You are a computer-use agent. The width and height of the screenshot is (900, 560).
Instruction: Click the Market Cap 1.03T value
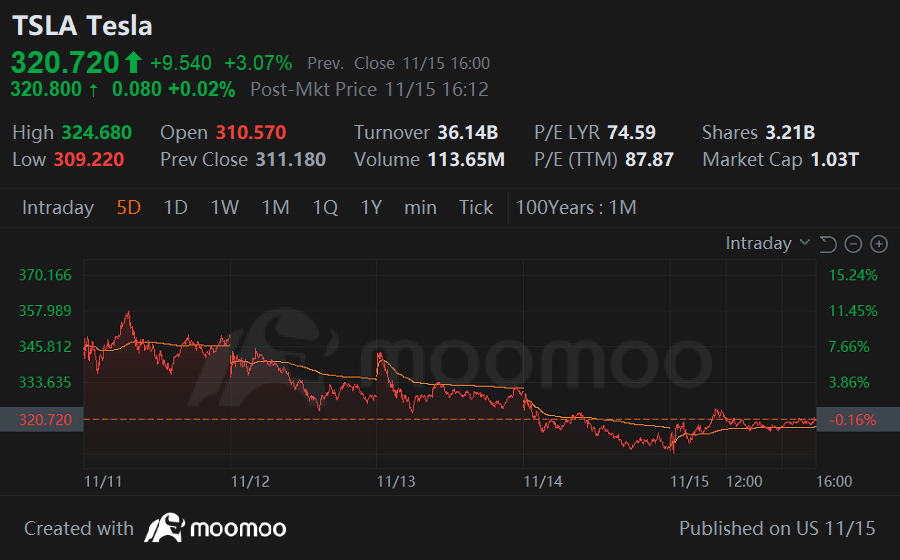834,159
